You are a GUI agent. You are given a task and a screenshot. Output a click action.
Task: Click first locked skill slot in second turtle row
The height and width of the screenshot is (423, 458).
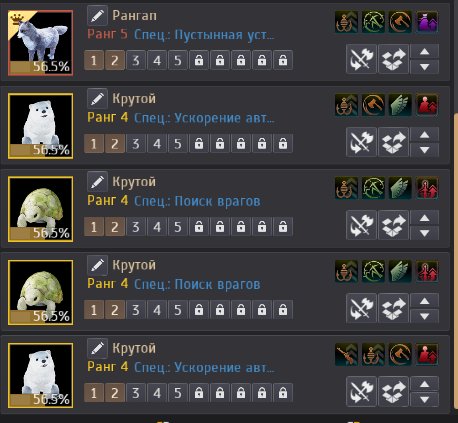coord(199,310)
